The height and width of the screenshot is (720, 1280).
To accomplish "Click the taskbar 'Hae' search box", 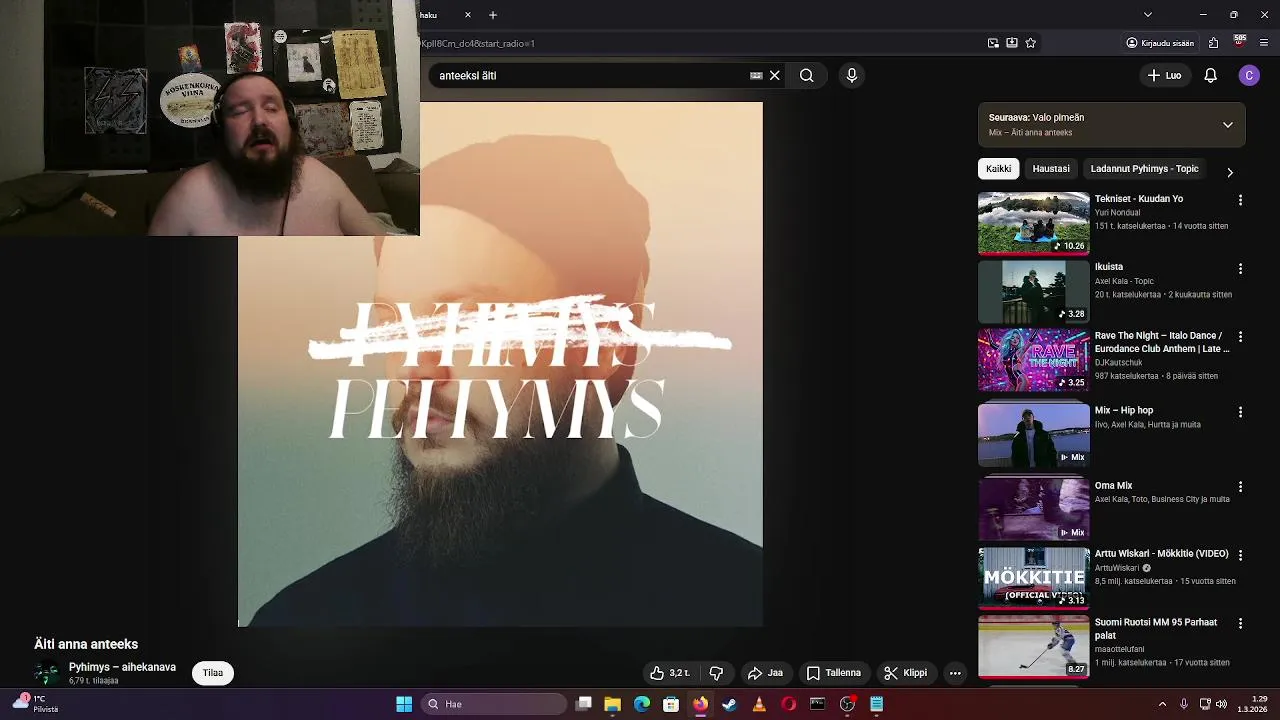I will (x=494, y=704).
